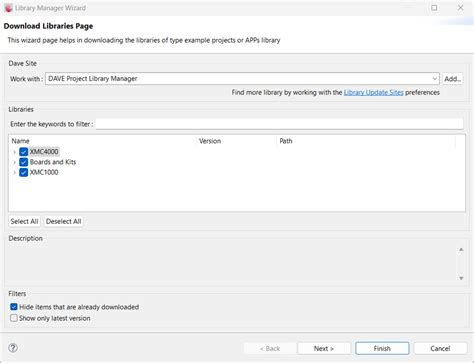The width and height of the screenshot is (474, 363).
Task: Click the Description scroll down arrow
Action: tap(461, 278)
